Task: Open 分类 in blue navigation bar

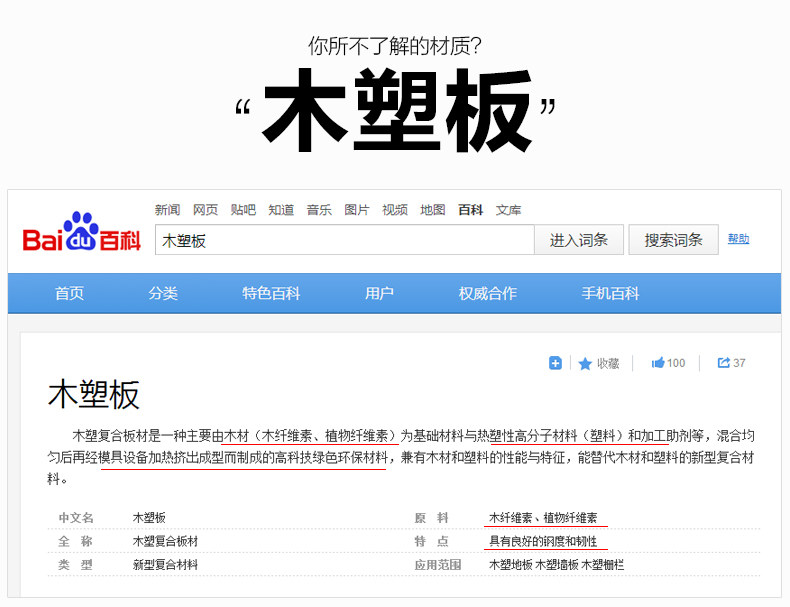Action: 163,293
